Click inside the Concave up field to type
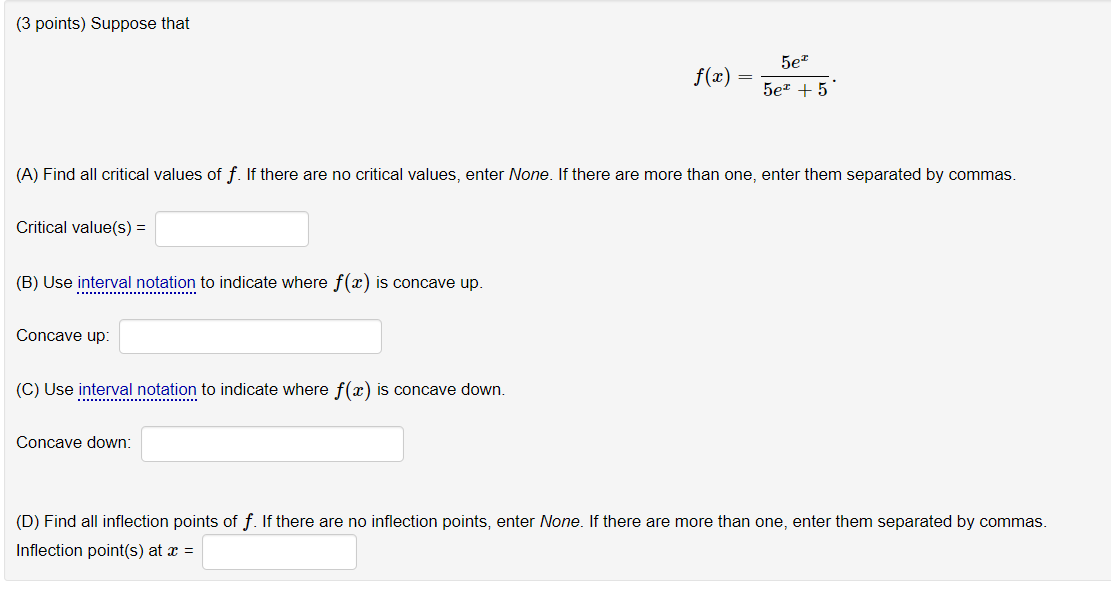Screen dimensions: 1111x591 click(249, 336)
